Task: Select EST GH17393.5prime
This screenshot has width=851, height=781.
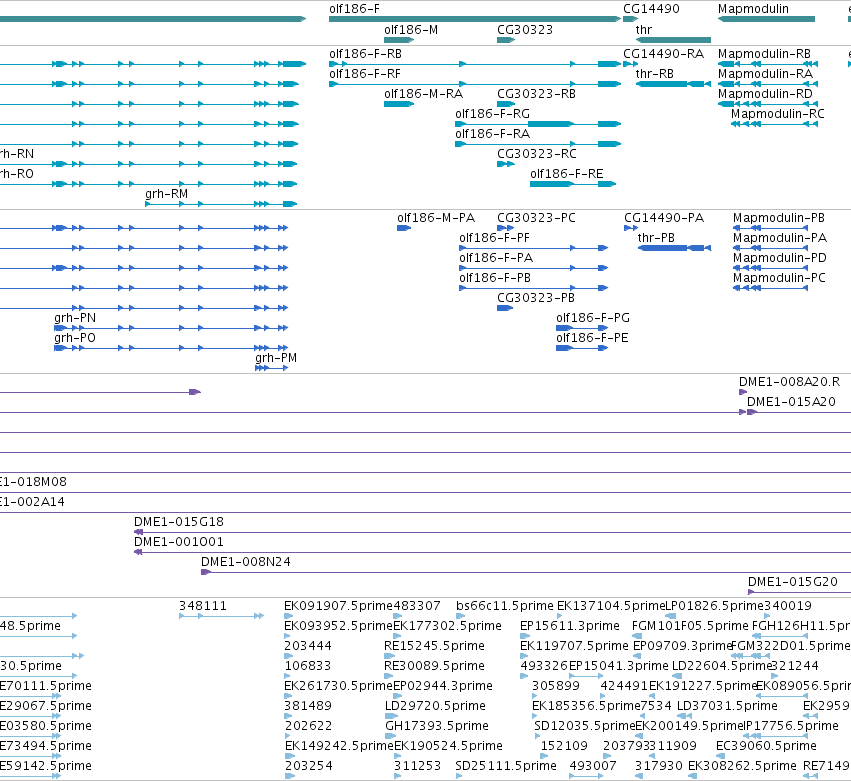Action: click(437, 727)
